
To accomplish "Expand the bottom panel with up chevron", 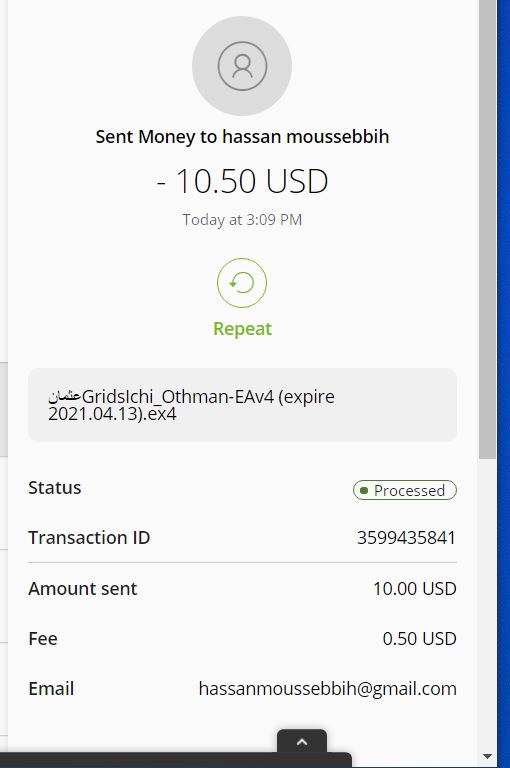I will coord(302,742).
